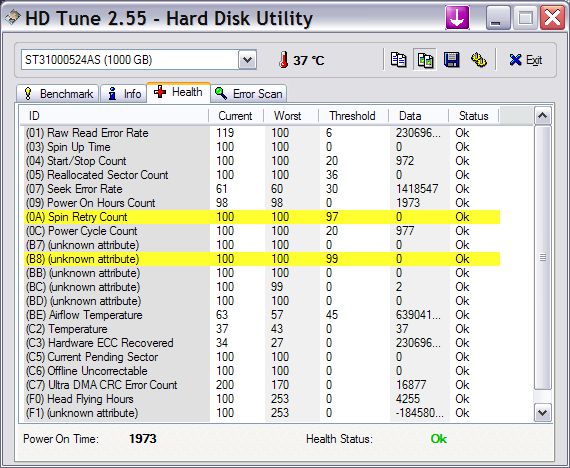
Task: Select the Spin Retry Count row
Action: [x=262, y=217]
